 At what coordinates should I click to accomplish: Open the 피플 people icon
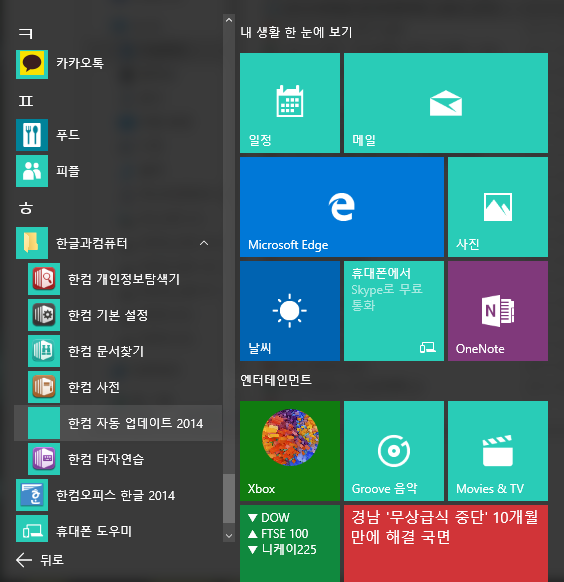tap(32, 171)
